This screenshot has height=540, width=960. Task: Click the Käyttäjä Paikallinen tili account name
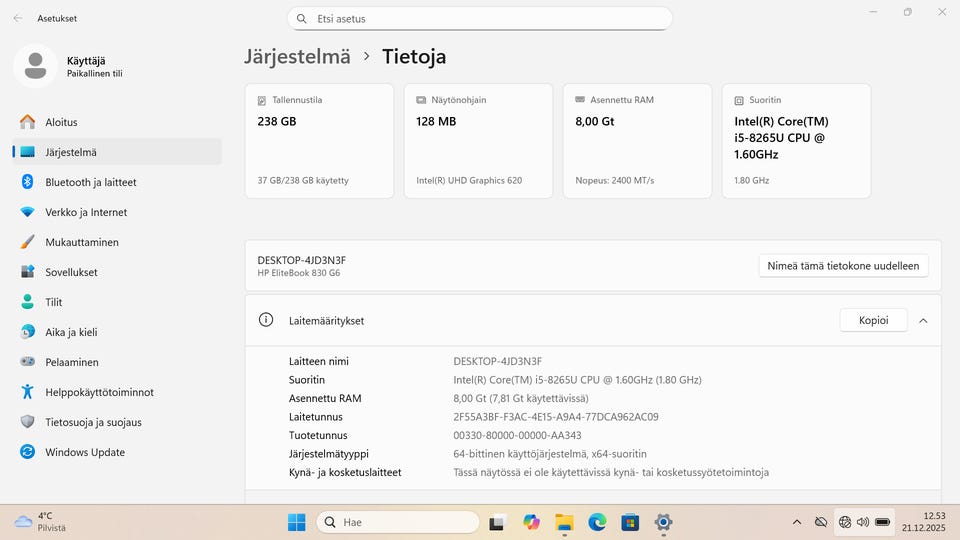(94, 66)
